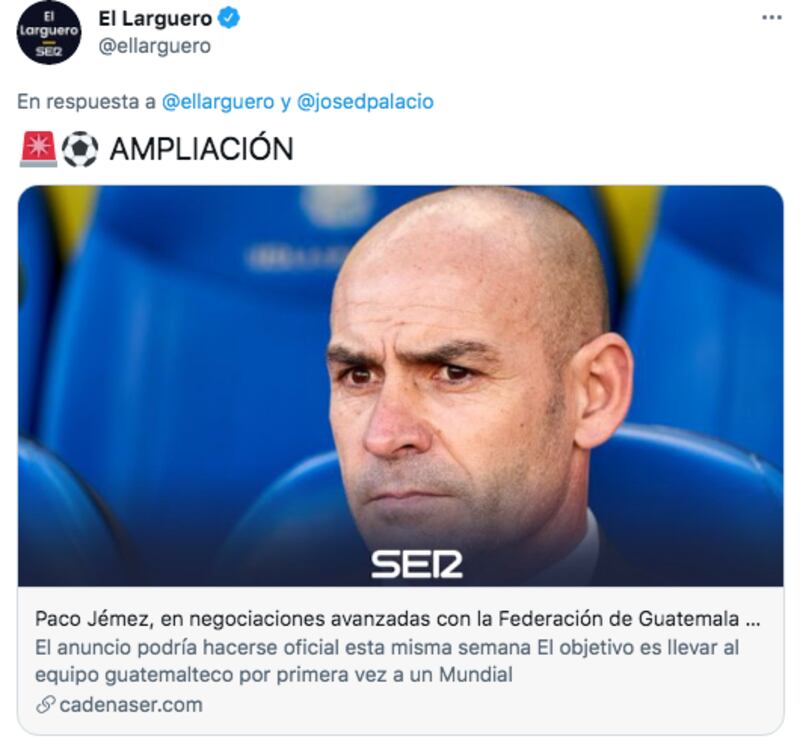Screen dimensions: 800x751
Task: Click the soccer ball emoji
Action: [80, 149]
